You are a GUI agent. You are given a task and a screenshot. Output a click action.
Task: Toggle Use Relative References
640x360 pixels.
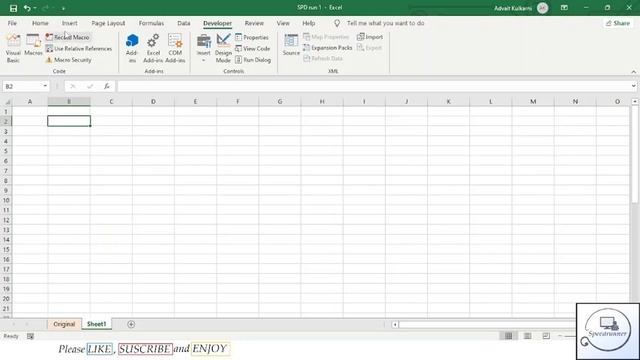click(78, 49)
